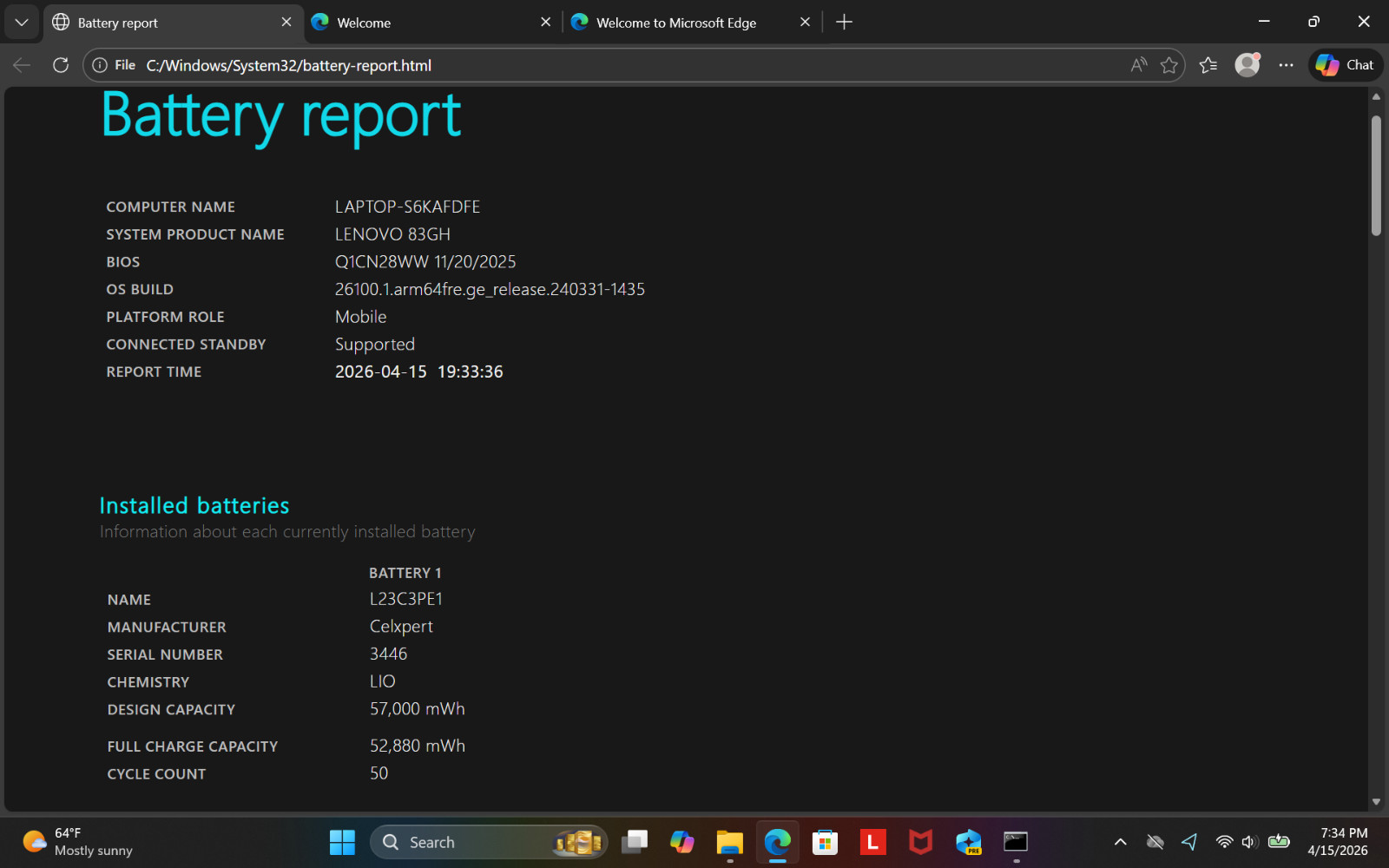Click the connected standby value 'Supported'
The height and width of the screenshot is (868, 1389).
(x=375, y=345)
